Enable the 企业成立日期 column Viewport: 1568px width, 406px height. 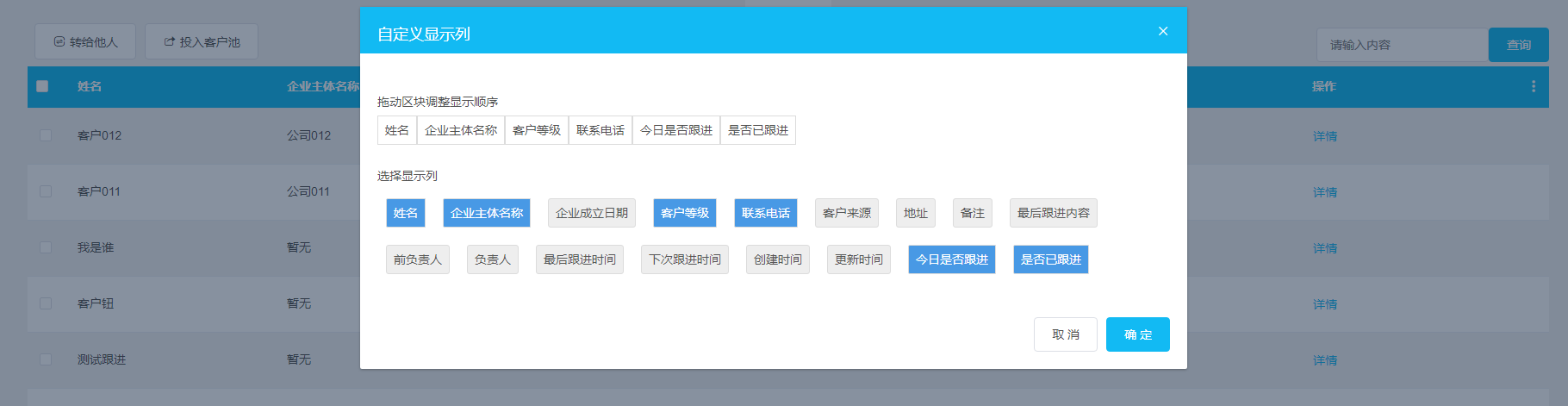click(591, 213)
